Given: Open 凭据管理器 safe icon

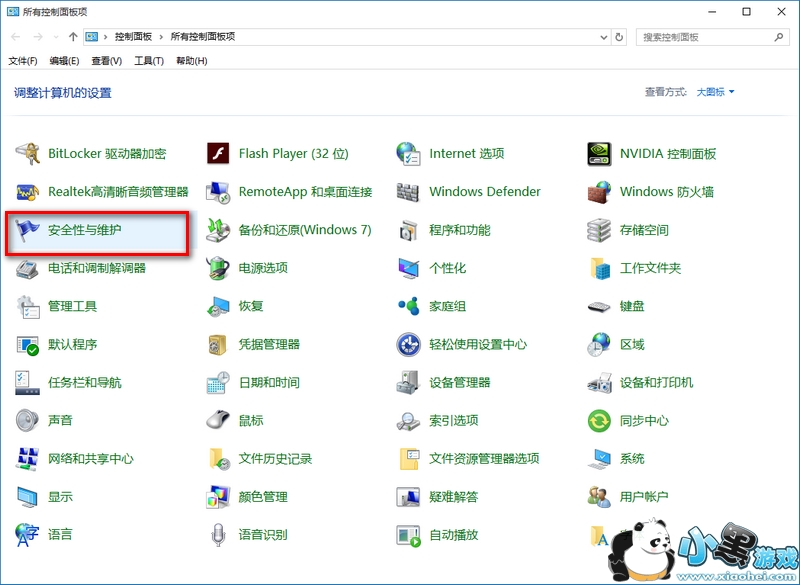Looking at the screenshot, I should click(x=218, y=345).
